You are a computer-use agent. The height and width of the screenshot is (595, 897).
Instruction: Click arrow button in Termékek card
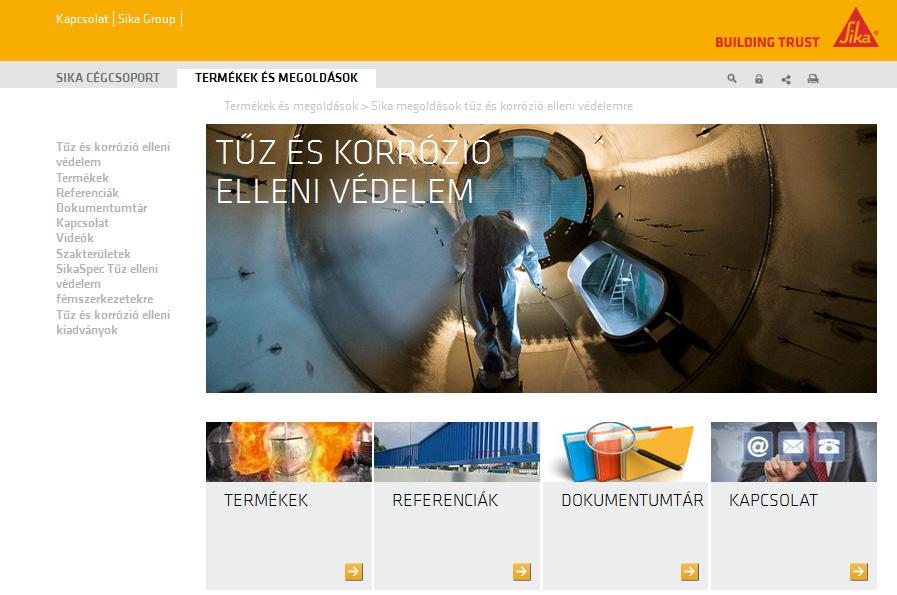tap(354, 572)
